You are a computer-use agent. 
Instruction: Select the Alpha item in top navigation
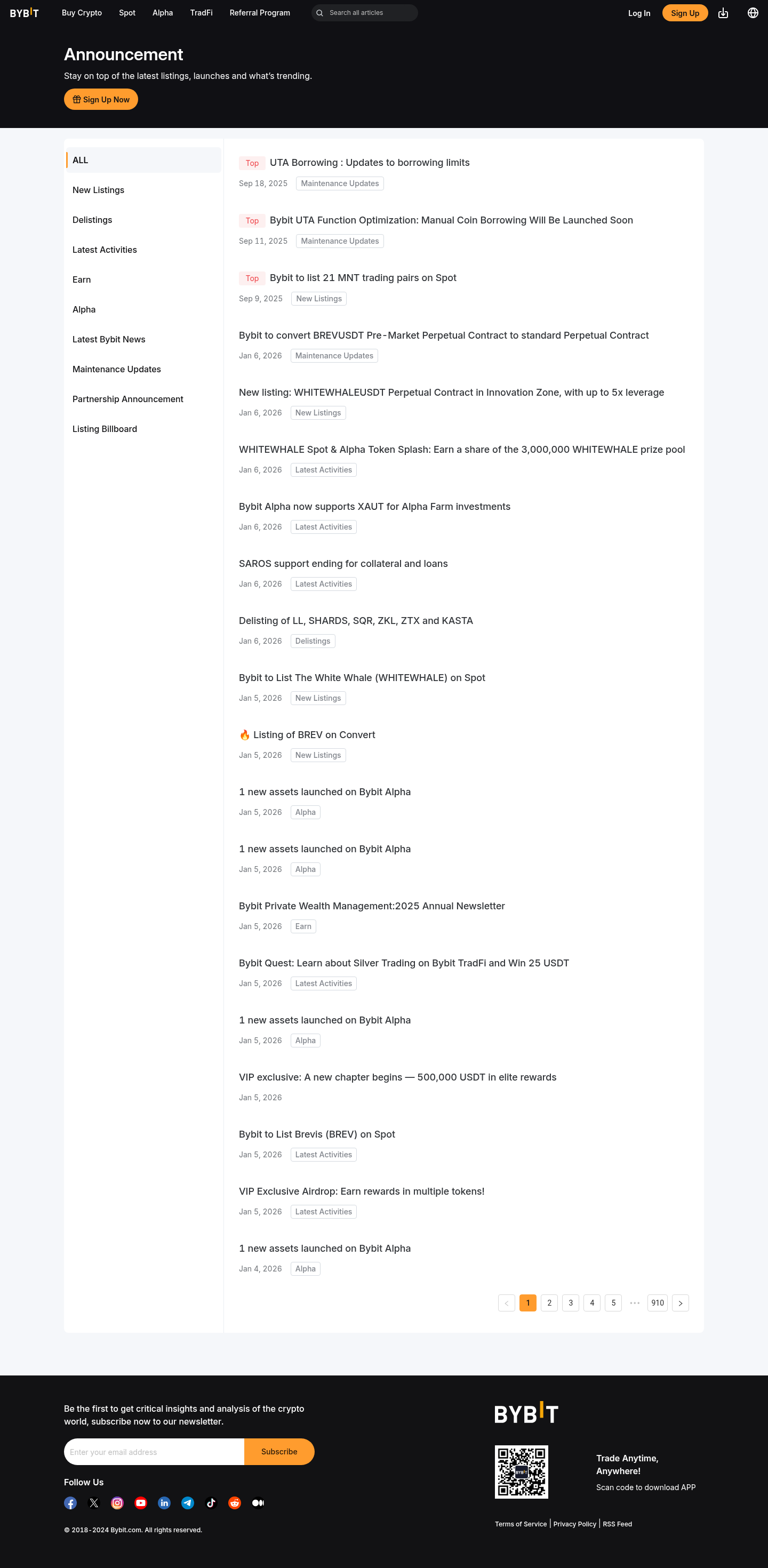click(x=162, y=13)
